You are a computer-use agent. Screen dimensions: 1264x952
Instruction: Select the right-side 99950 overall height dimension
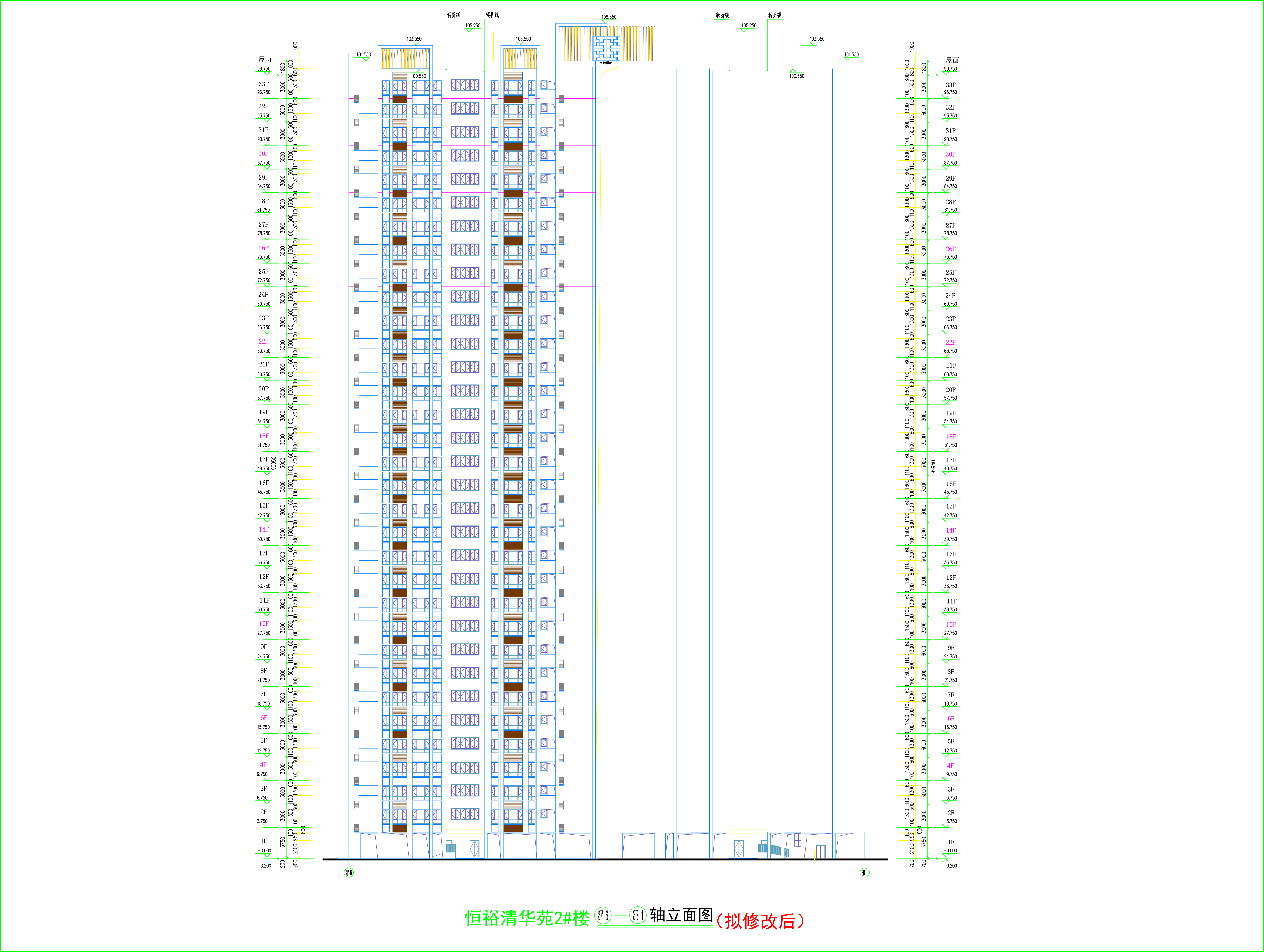coord(934,467)
